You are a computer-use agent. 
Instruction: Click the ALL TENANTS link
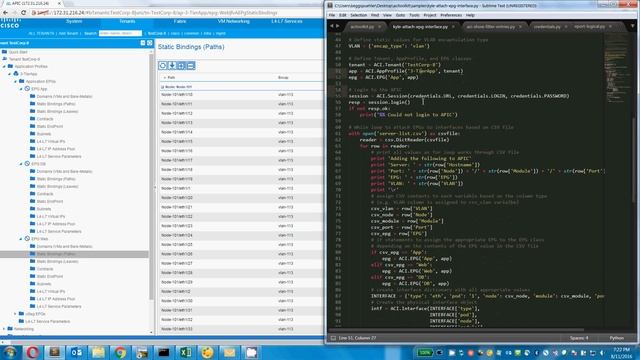pyautogui.click(x=41, y=33)
